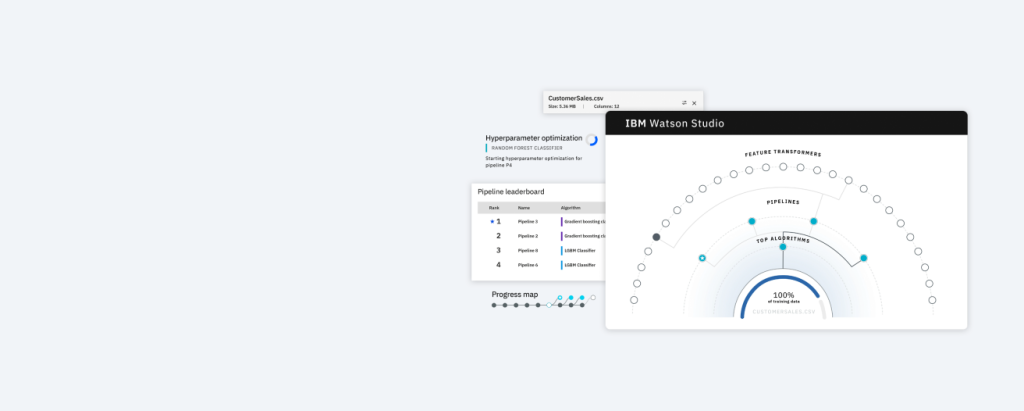Select the teal node under Top Algorithms
This screenshot has width=1024, height=411.
click(x=783, y=247)
